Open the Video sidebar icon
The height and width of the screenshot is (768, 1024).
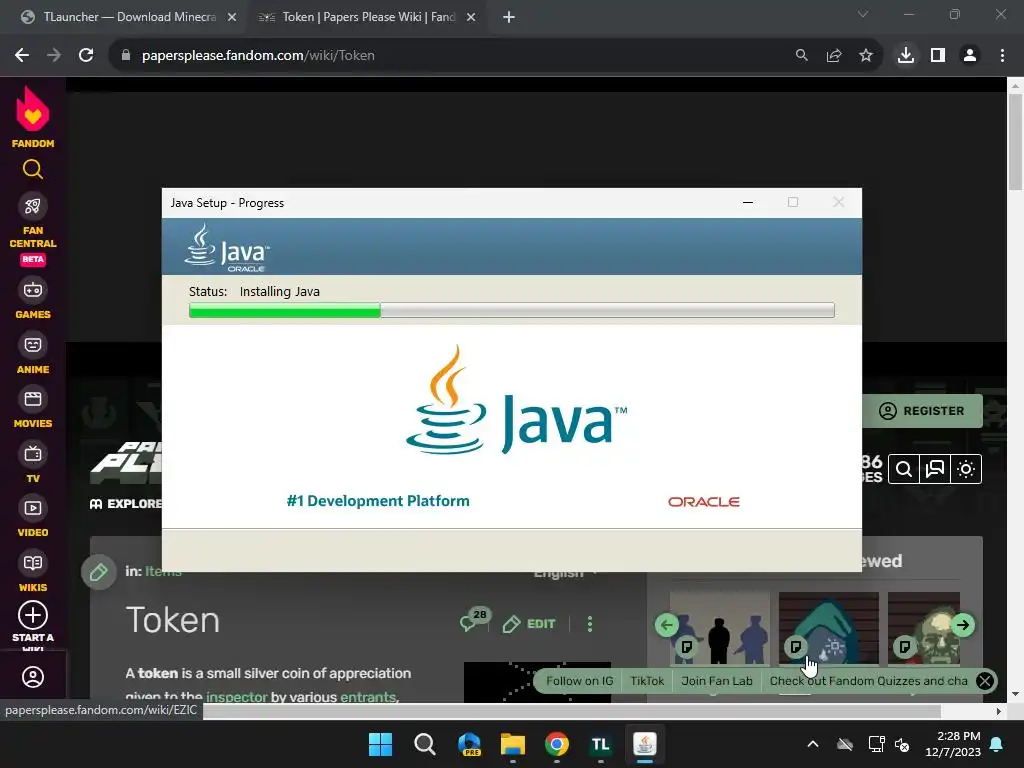[33, 508]
